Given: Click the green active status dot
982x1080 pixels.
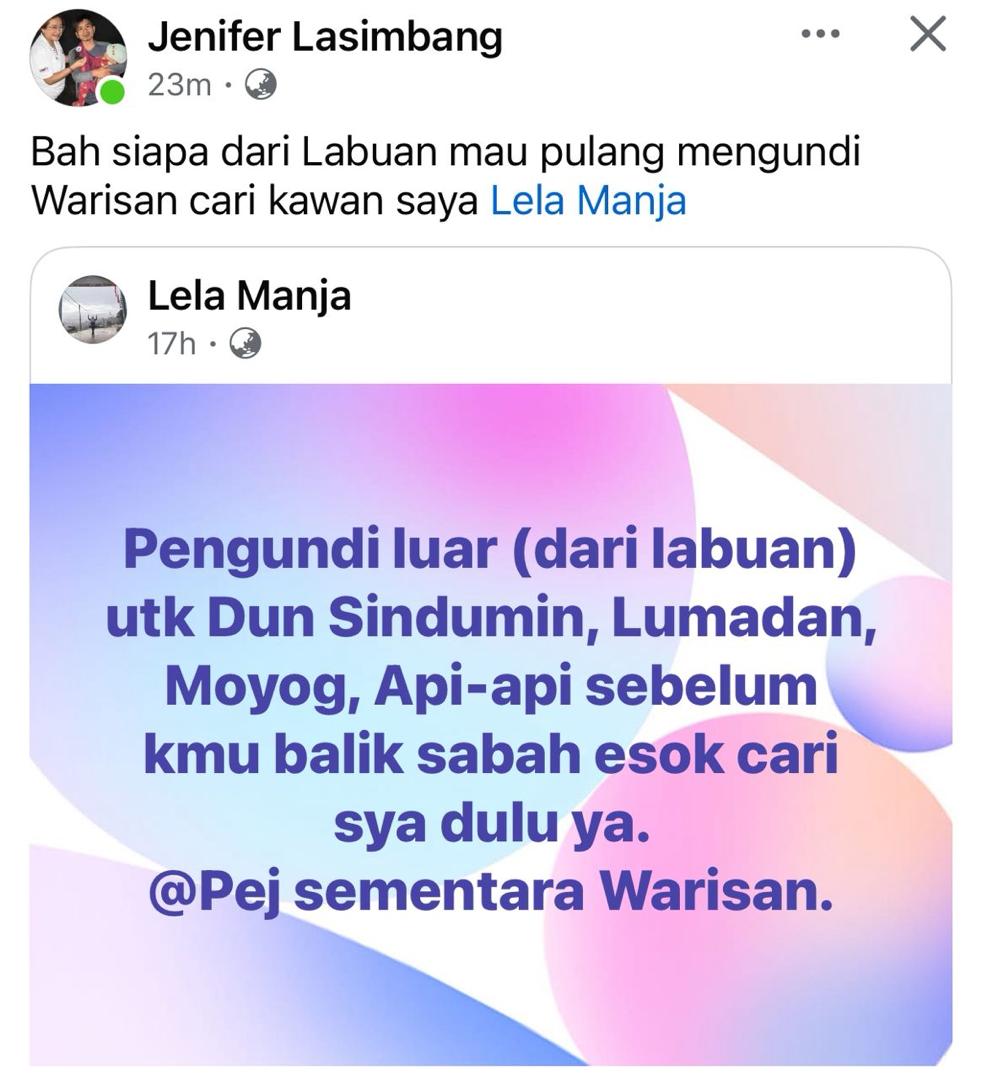Looking at the screenshot, I should pos(112,91).
